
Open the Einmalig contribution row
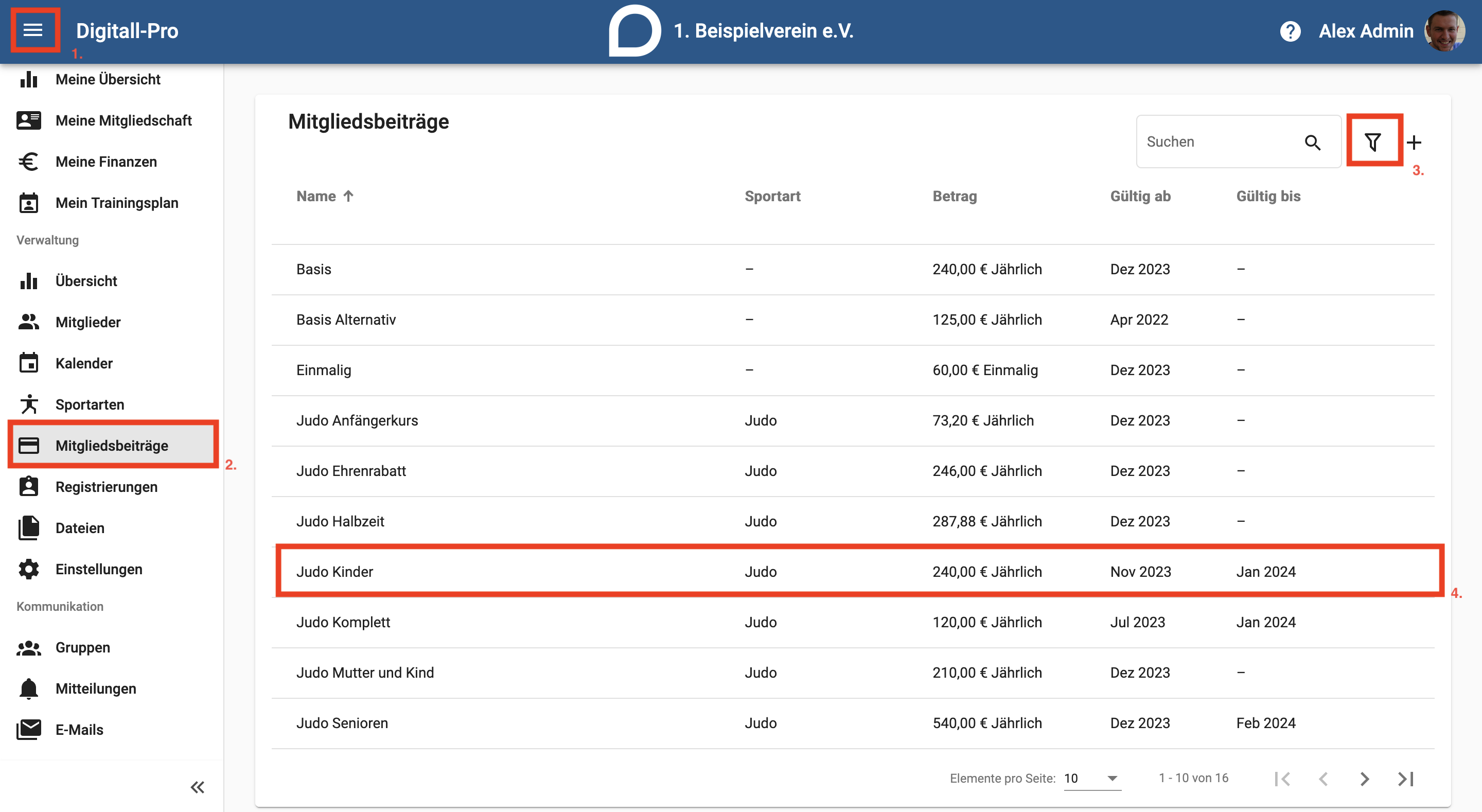[x=853, y=370]
